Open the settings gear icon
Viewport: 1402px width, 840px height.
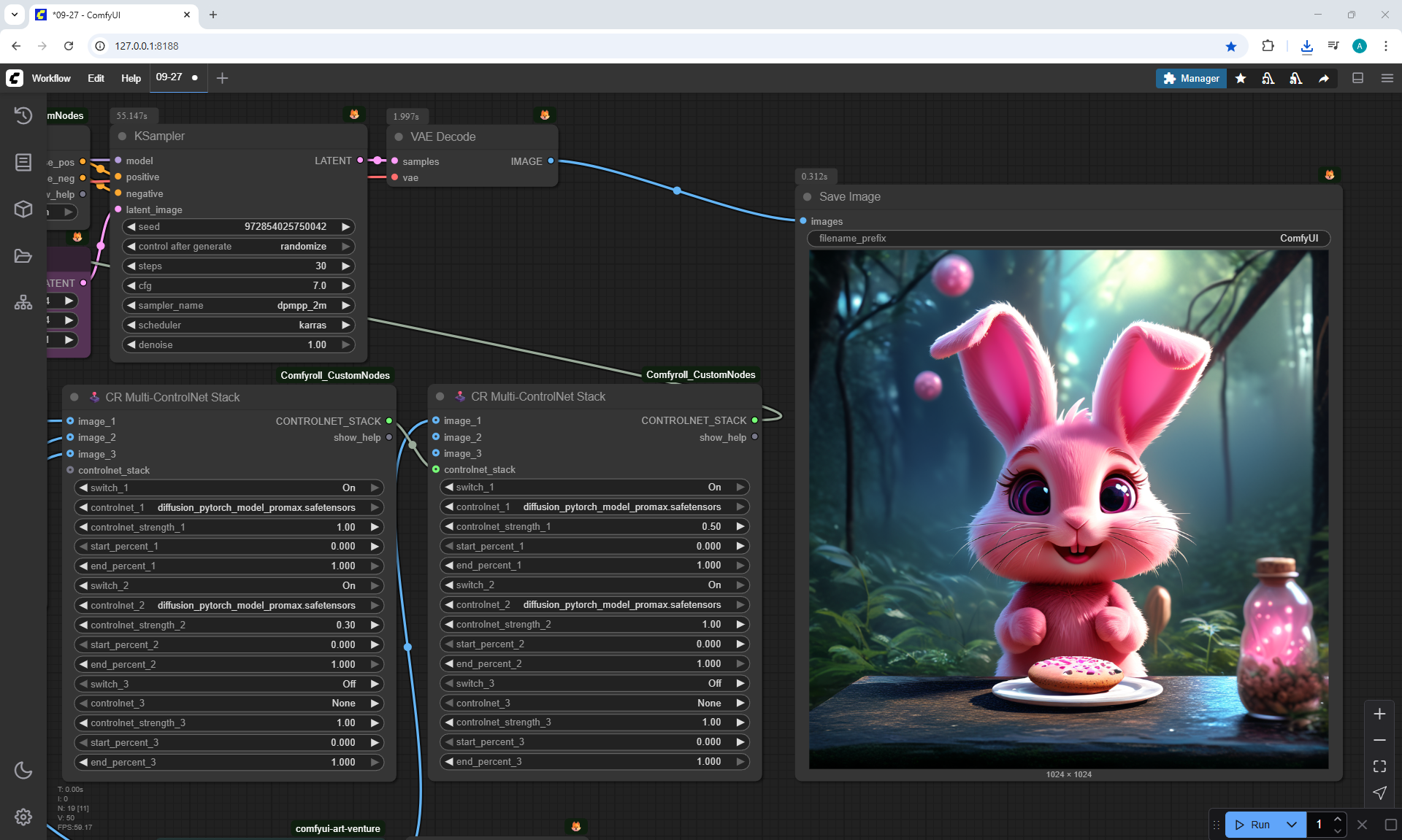tap(23, 817)
